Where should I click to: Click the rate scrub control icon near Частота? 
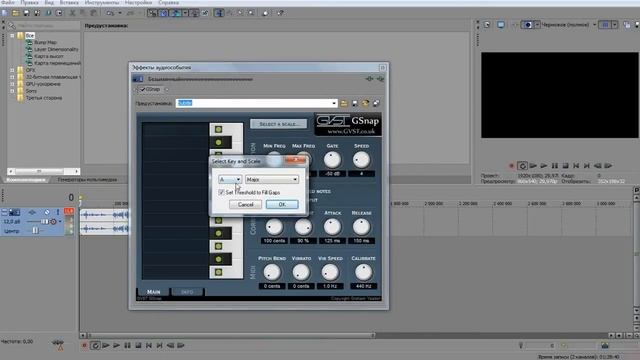point(58,345)
